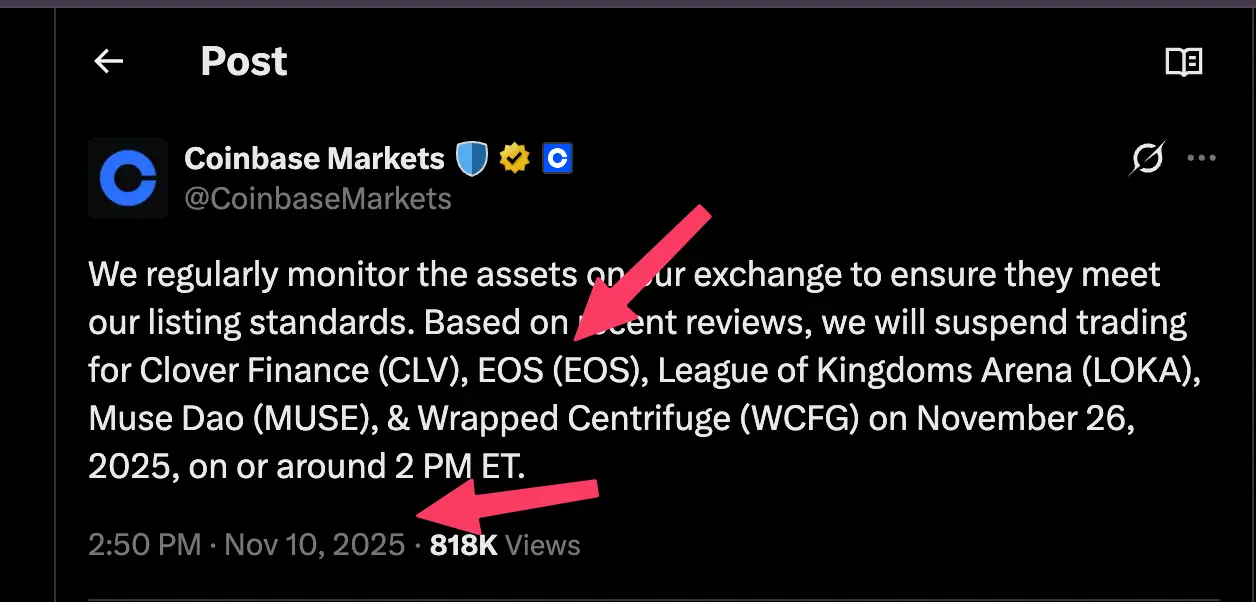
Task: Click the Post title at the top
Action: [243, 61]
